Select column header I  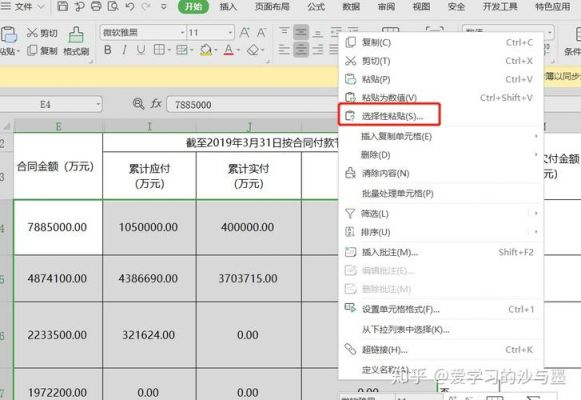[x=149, y=127]
